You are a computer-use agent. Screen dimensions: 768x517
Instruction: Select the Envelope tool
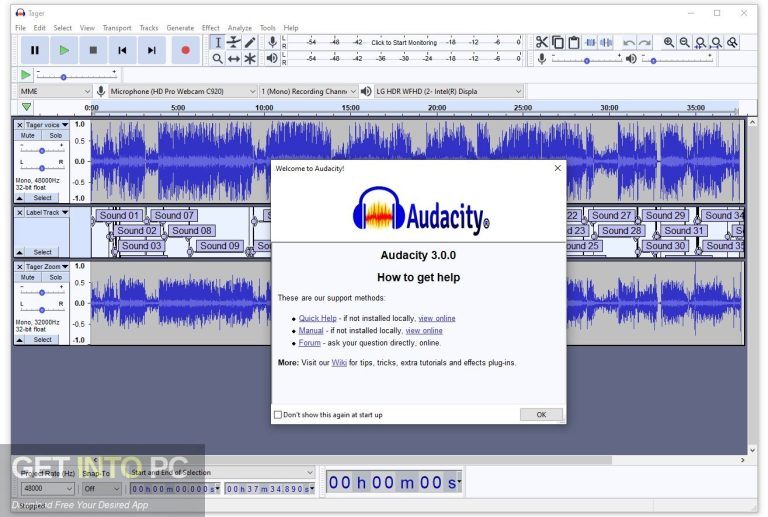coord(234,43)
